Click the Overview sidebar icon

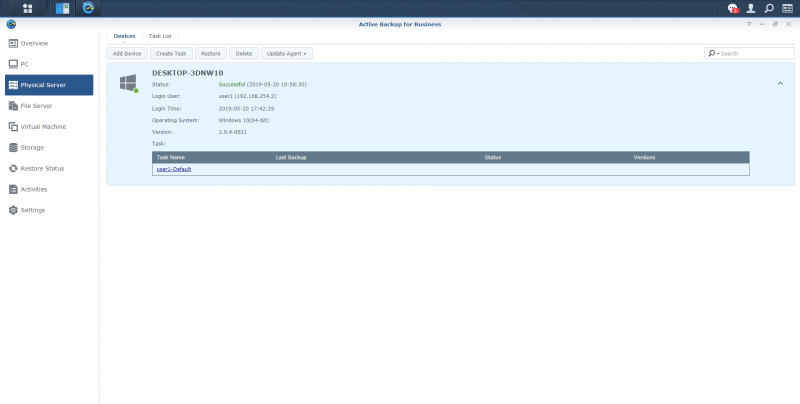point(13,43)
